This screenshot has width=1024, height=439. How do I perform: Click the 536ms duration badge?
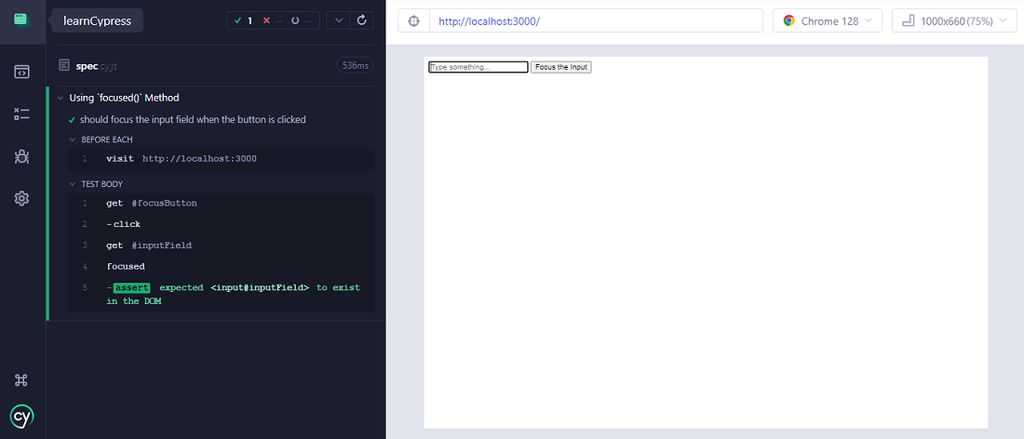pyautogui.click(x=355, y=65)
